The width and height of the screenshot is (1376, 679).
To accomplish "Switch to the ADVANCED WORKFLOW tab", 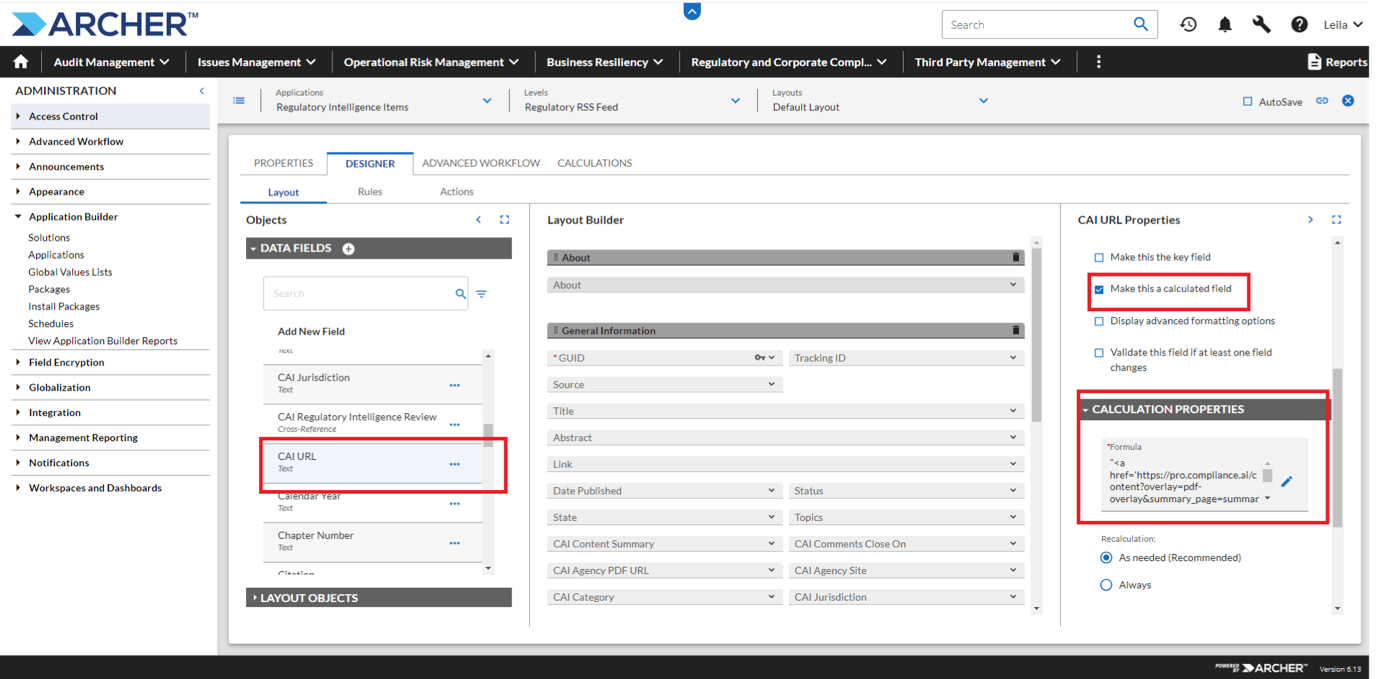I will (x=481, y=163).
